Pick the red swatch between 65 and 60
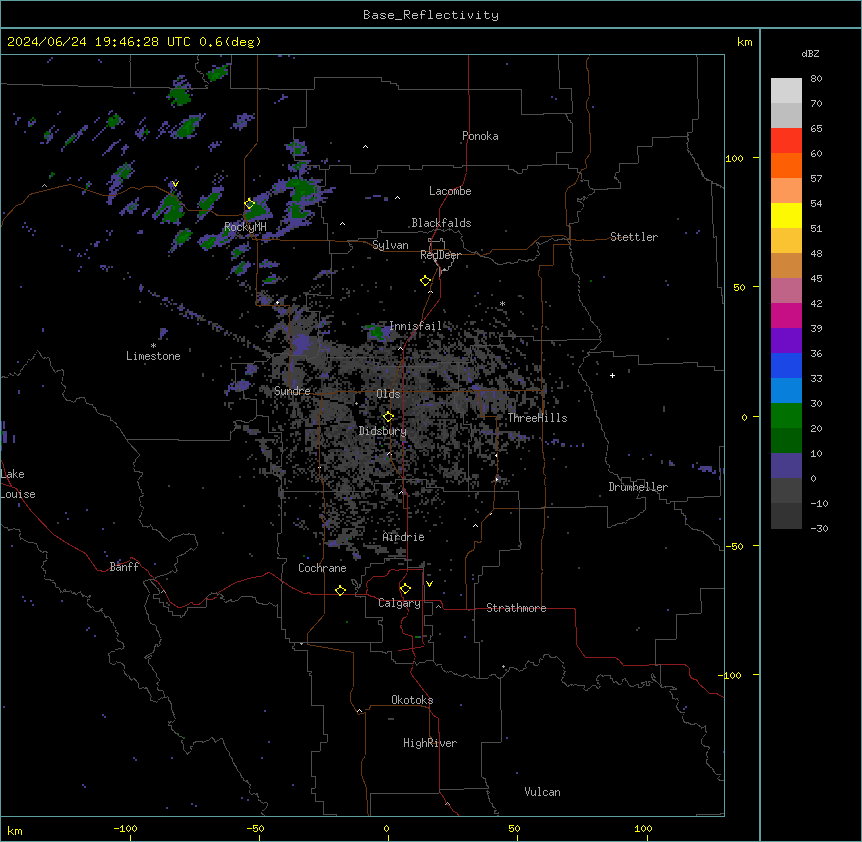 (x=786, y=140)
